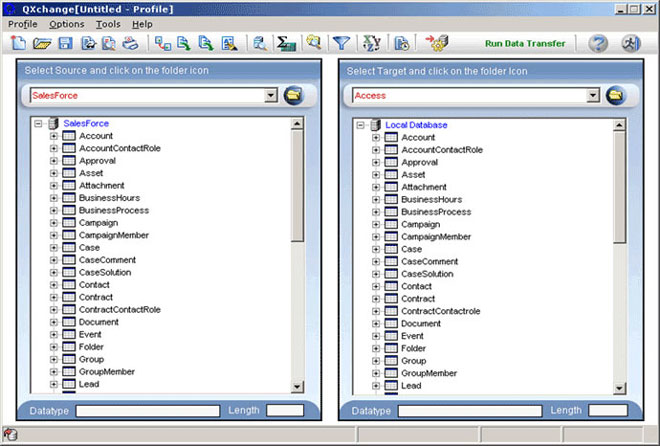Click the database icon in the status bar
The height and width of the screenshot is (446, 660).
10,434
